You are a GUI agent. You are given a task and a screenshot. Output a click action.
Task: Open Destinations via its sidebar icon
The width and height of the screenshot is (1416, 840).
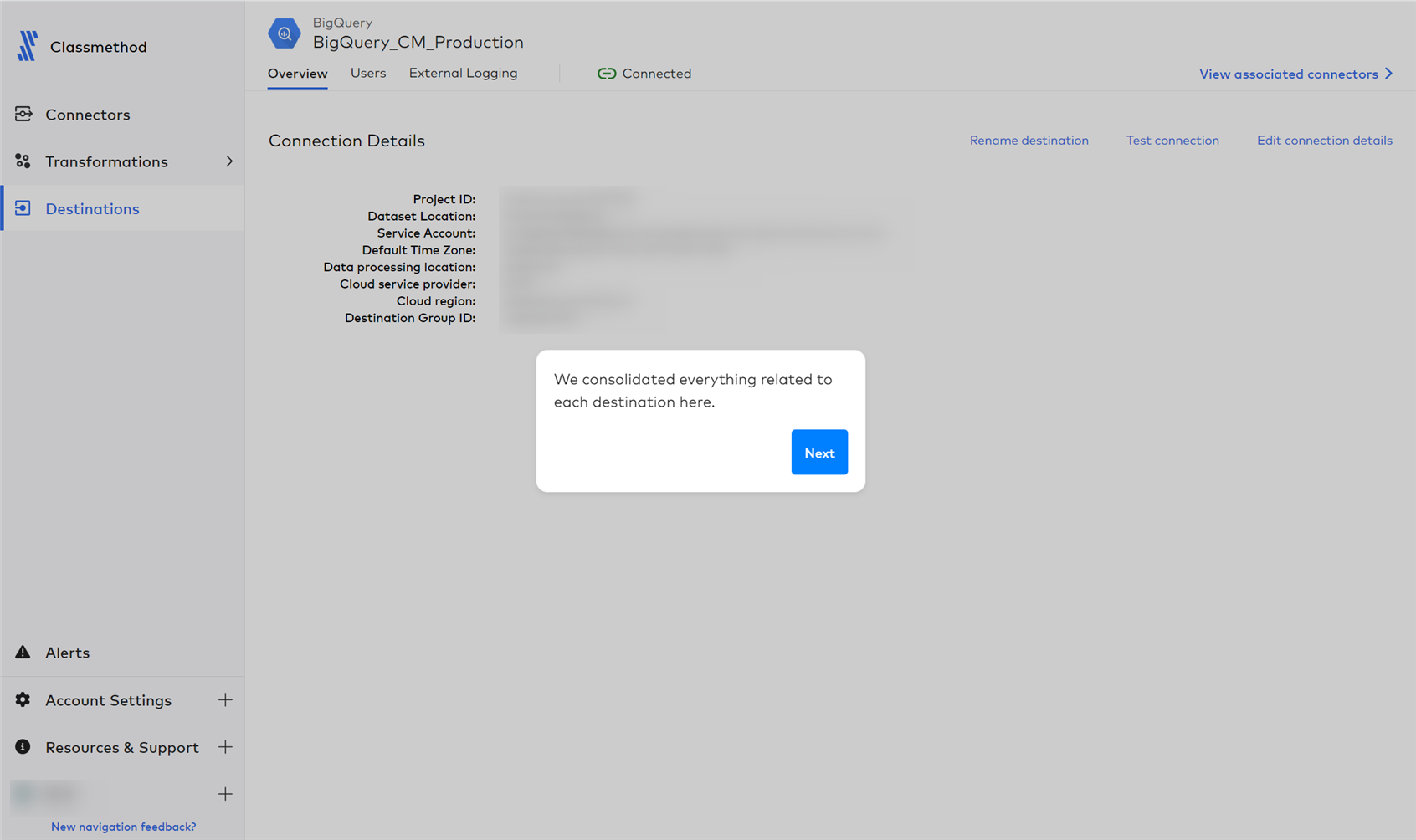[24, 208]
